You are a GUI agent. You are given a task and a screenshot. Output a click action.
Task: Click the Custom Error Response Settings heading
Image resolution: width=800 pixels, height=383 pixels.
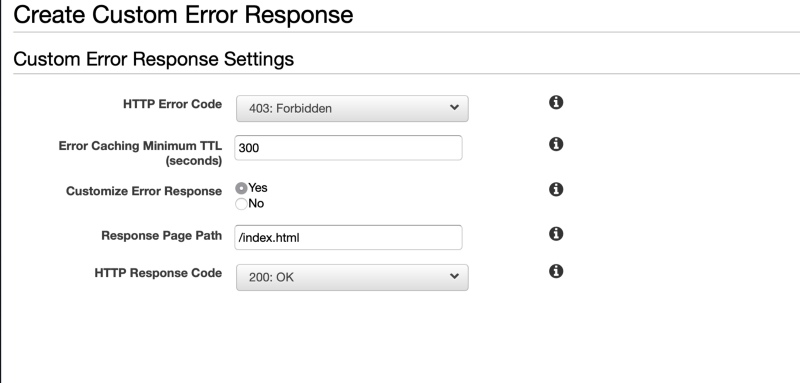pos(154,59)
